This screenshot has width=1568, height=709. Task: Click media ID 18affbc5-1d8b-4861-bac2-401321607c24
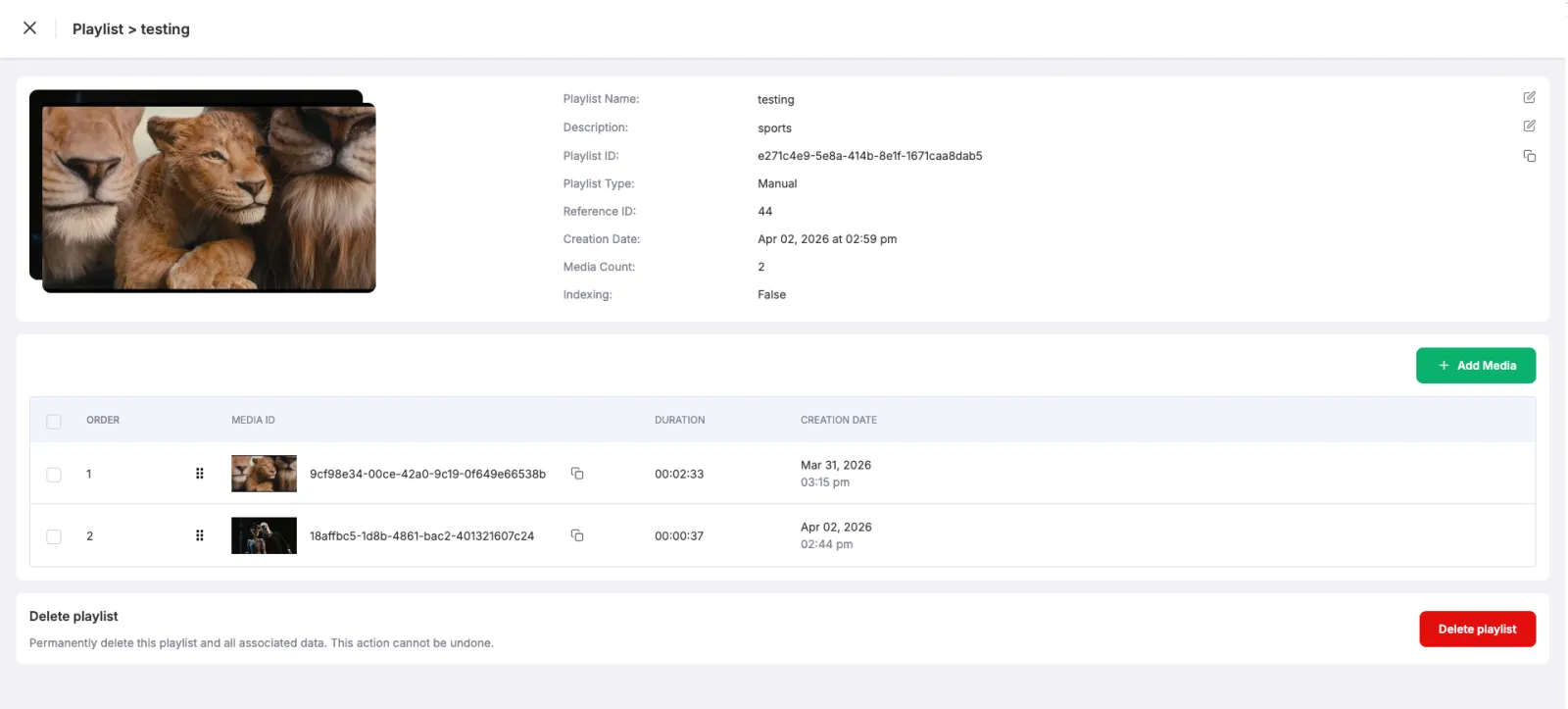[x=421, y=535]
